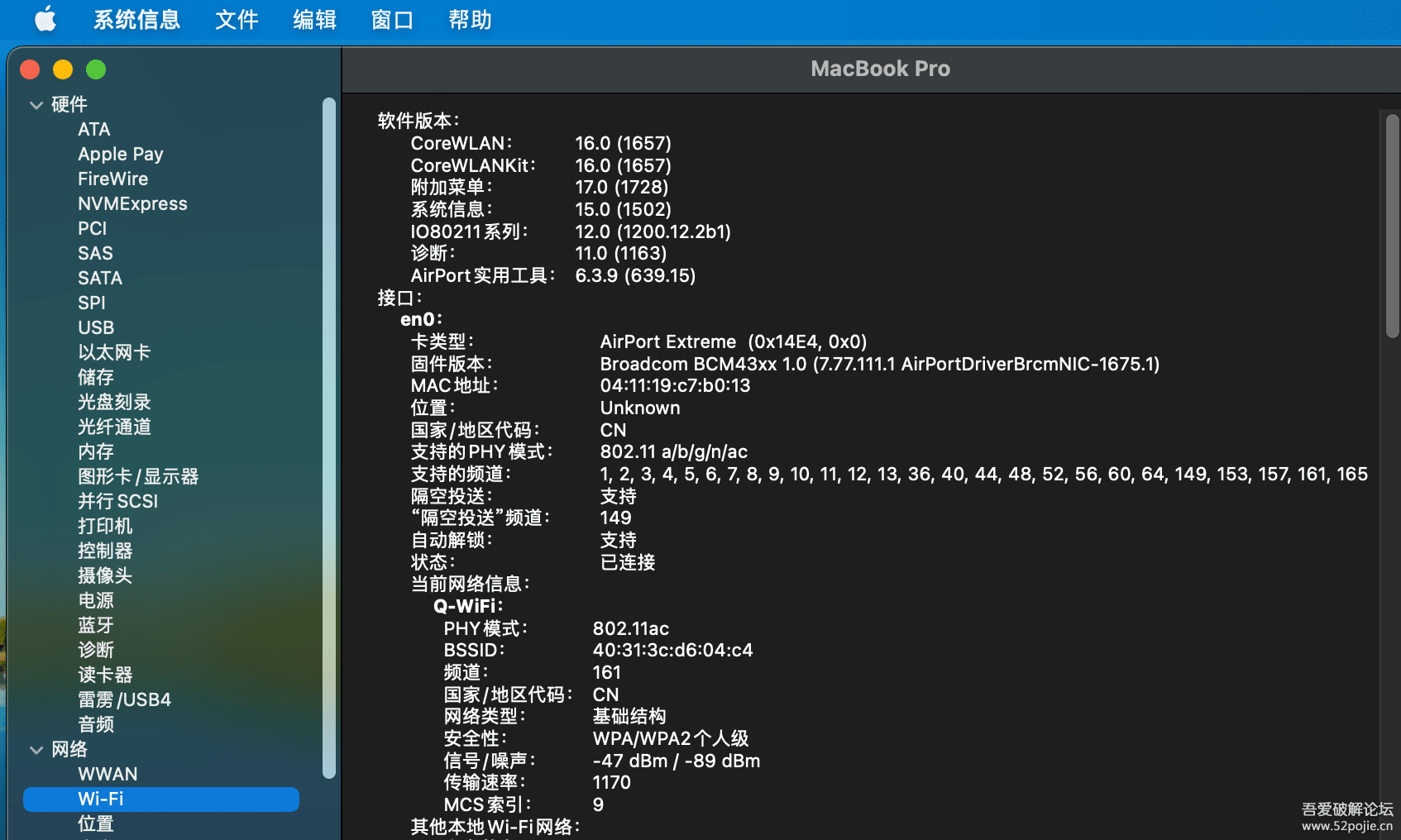Click the 软件版本 heading

click(418, 121)
